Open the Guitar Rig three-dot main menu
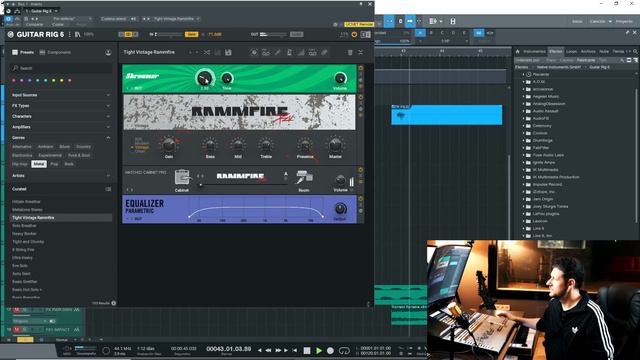 pyautogui.click(x=70, y=35)
